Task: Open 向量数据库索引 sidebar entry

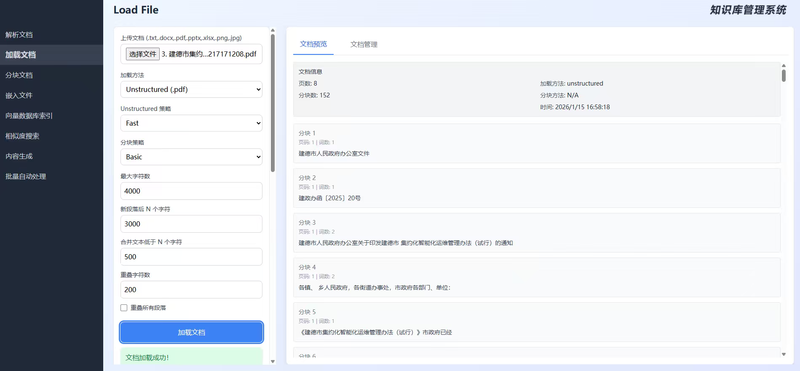Action: point(29,116)
